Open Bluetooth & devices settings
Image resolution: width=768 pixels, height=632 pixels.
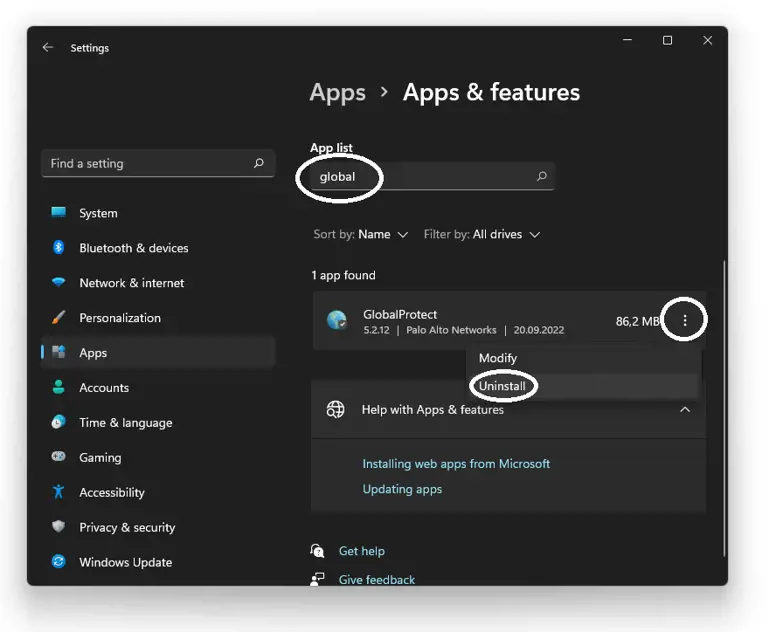coord(133,248)
